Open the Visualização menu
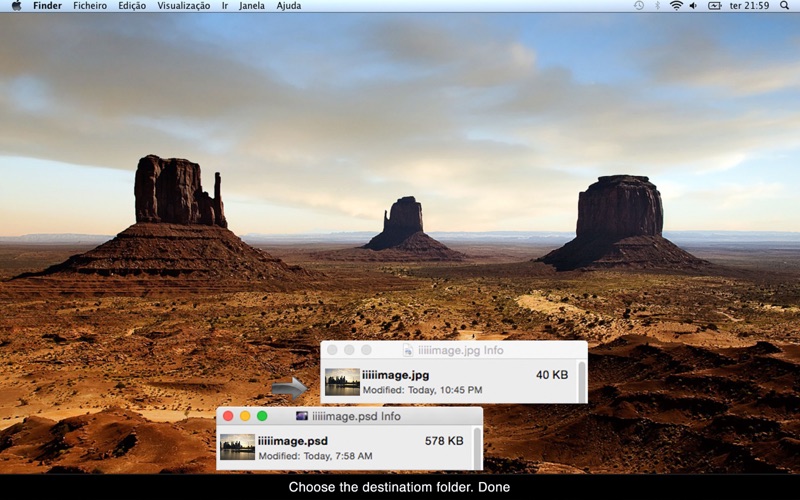The image size is (800, 500). (x=184, y=6)
